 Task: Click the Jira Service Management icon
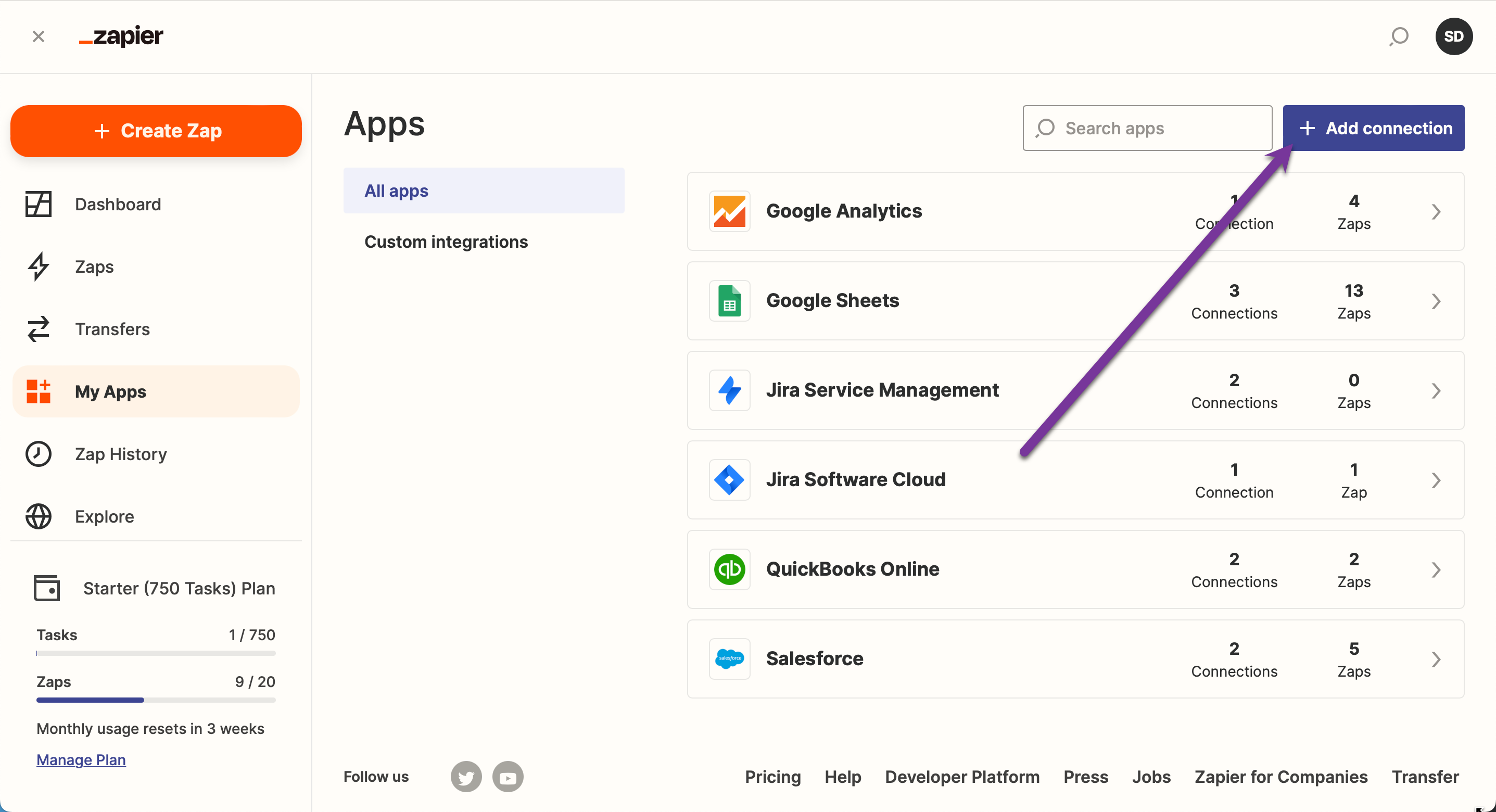(x=729, y=390)
